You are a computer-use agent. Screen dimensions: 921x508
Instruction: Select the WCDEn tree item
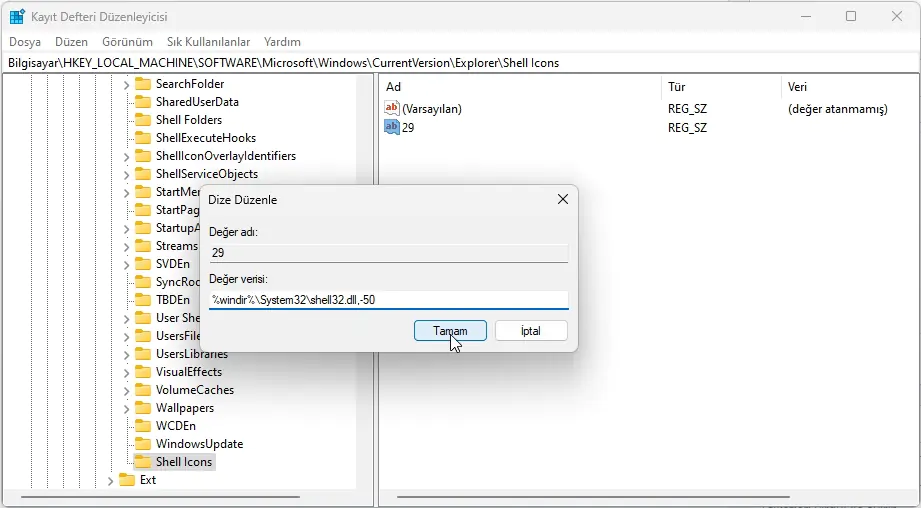(176, 426)
